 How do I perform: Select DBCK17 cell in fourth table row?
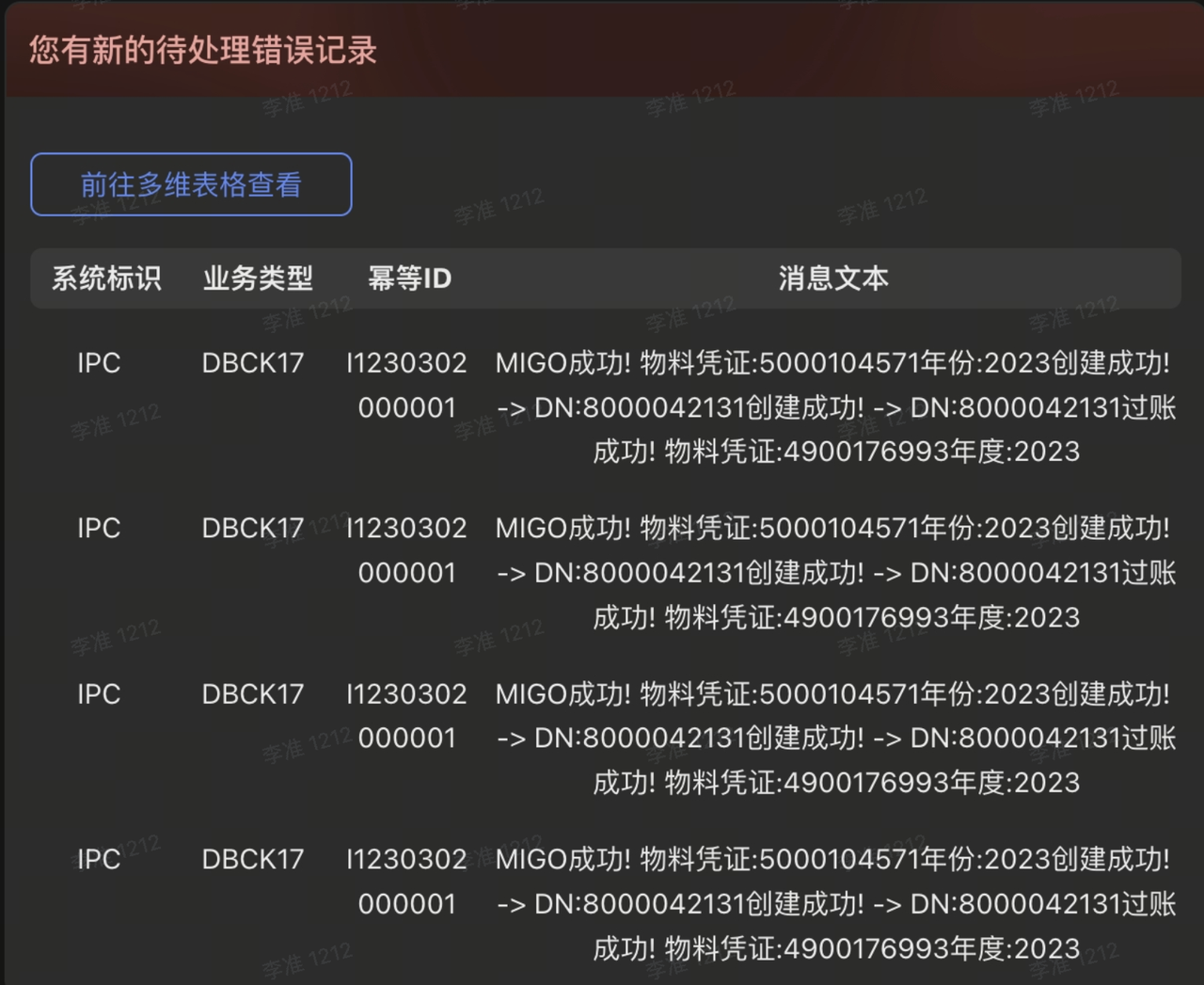[x=253, y=860]
